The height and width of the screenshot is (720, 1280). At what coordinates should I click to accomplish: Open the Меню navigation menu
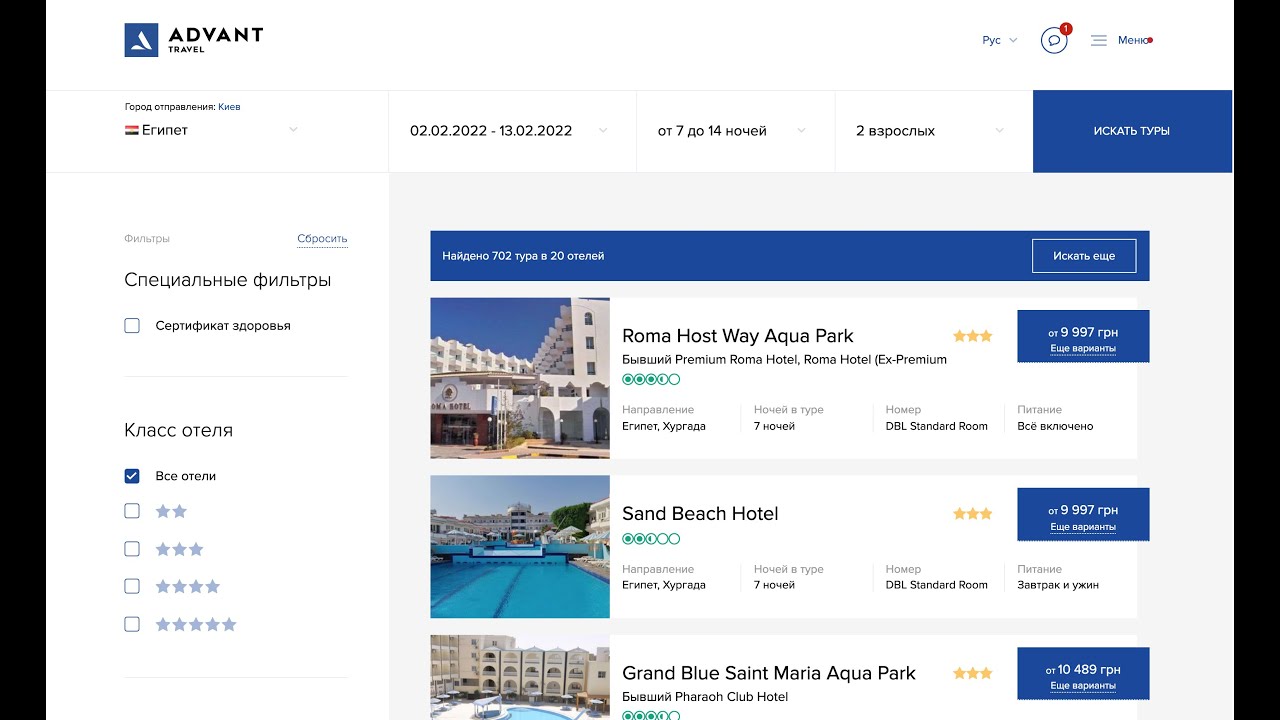[x=1133, y=40]
